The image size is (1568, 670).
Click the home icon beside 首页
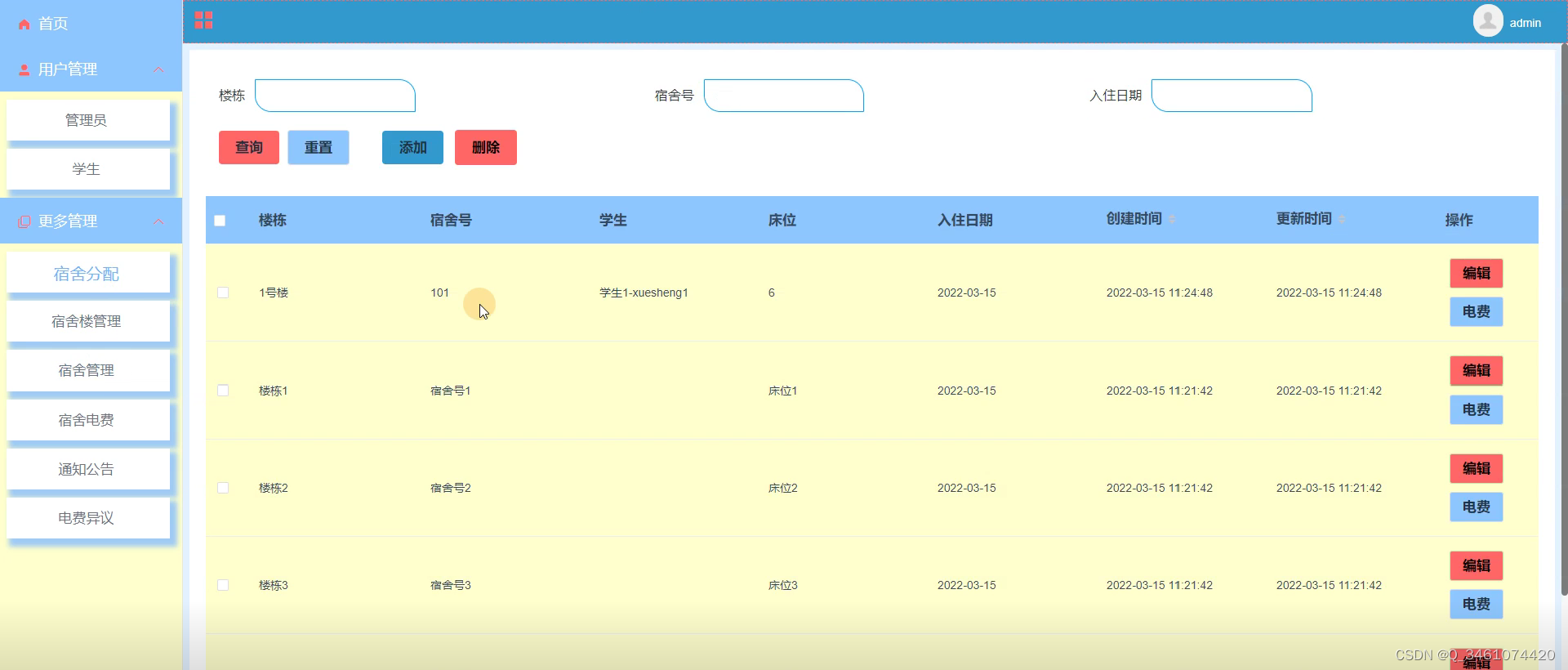[x=24, y=25]
